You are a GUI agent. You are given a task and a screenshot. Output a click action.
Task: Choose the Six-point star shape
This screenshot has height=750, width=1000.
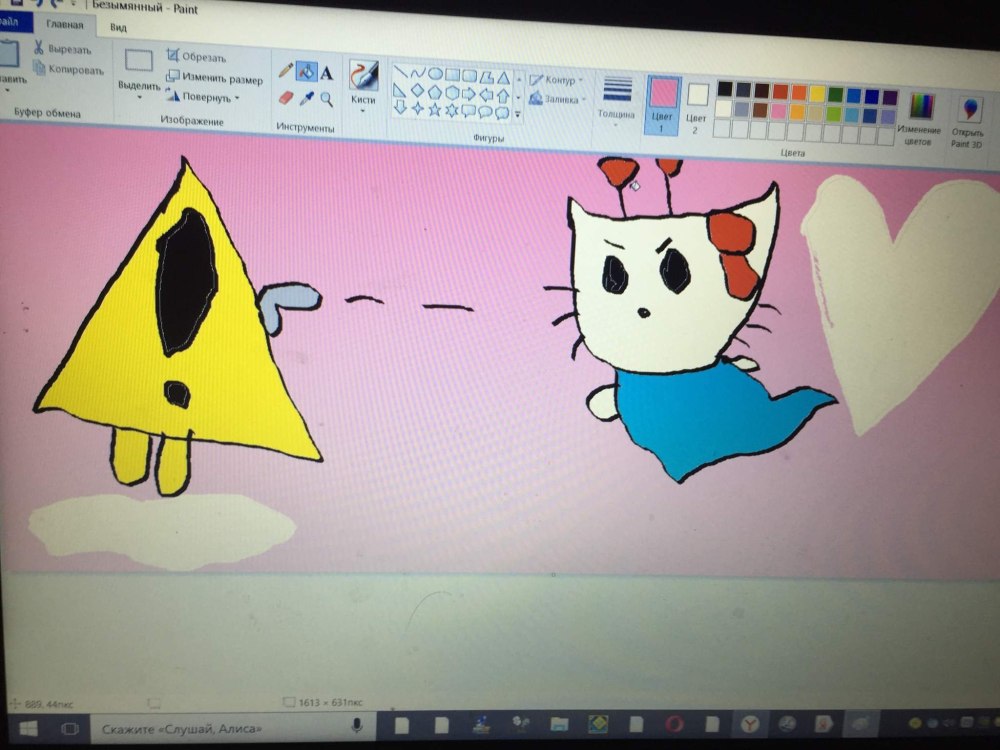(452, 110)
